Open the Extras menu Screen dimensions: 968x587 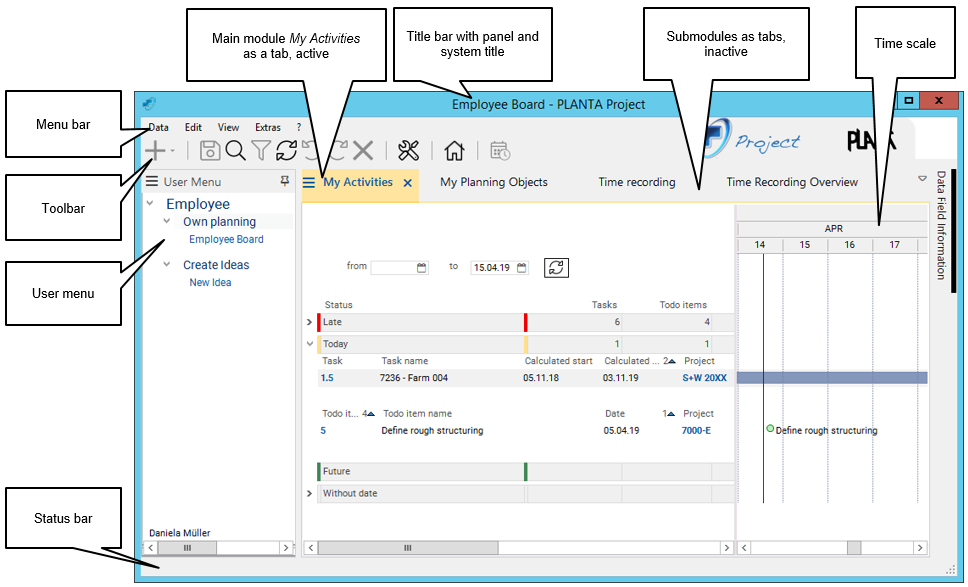coord(268,127)
